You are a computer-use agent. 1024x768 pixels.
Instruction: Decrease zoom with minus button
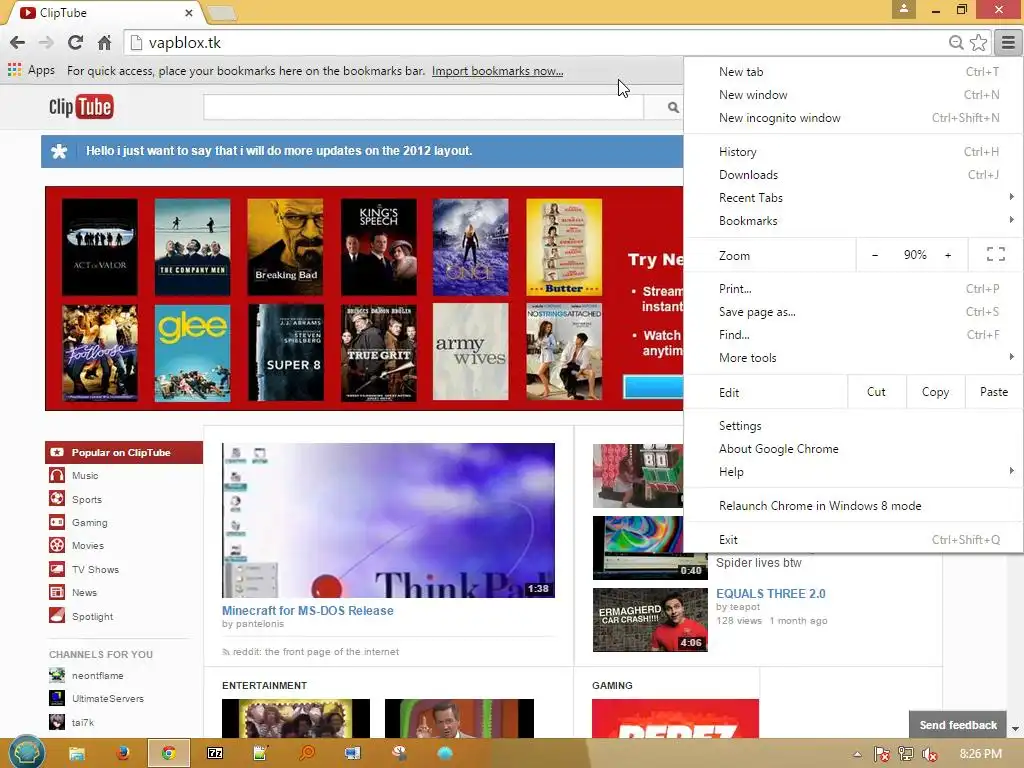click(875, 255)
